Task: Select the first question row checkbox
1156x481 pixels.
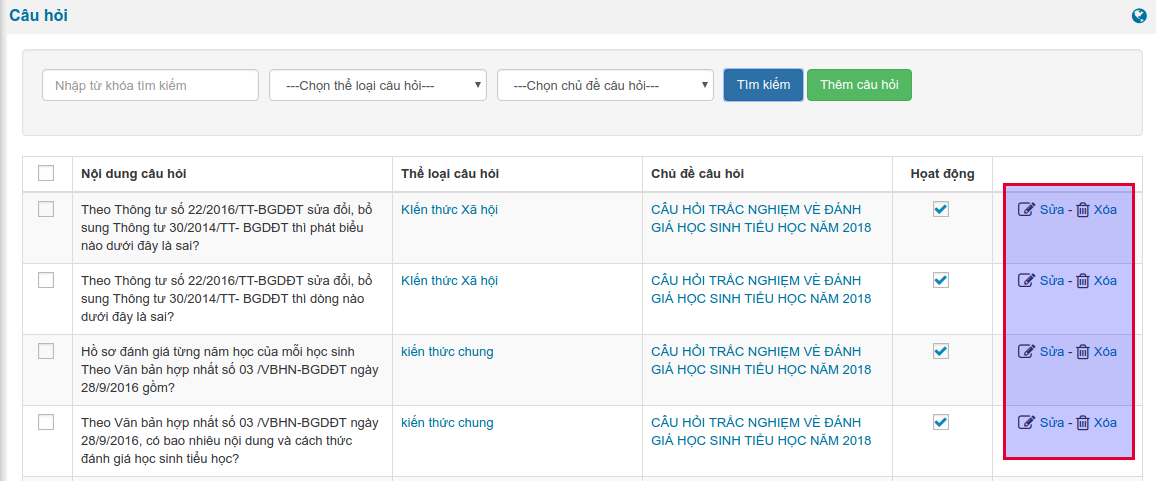Action: tap(46, 210)
